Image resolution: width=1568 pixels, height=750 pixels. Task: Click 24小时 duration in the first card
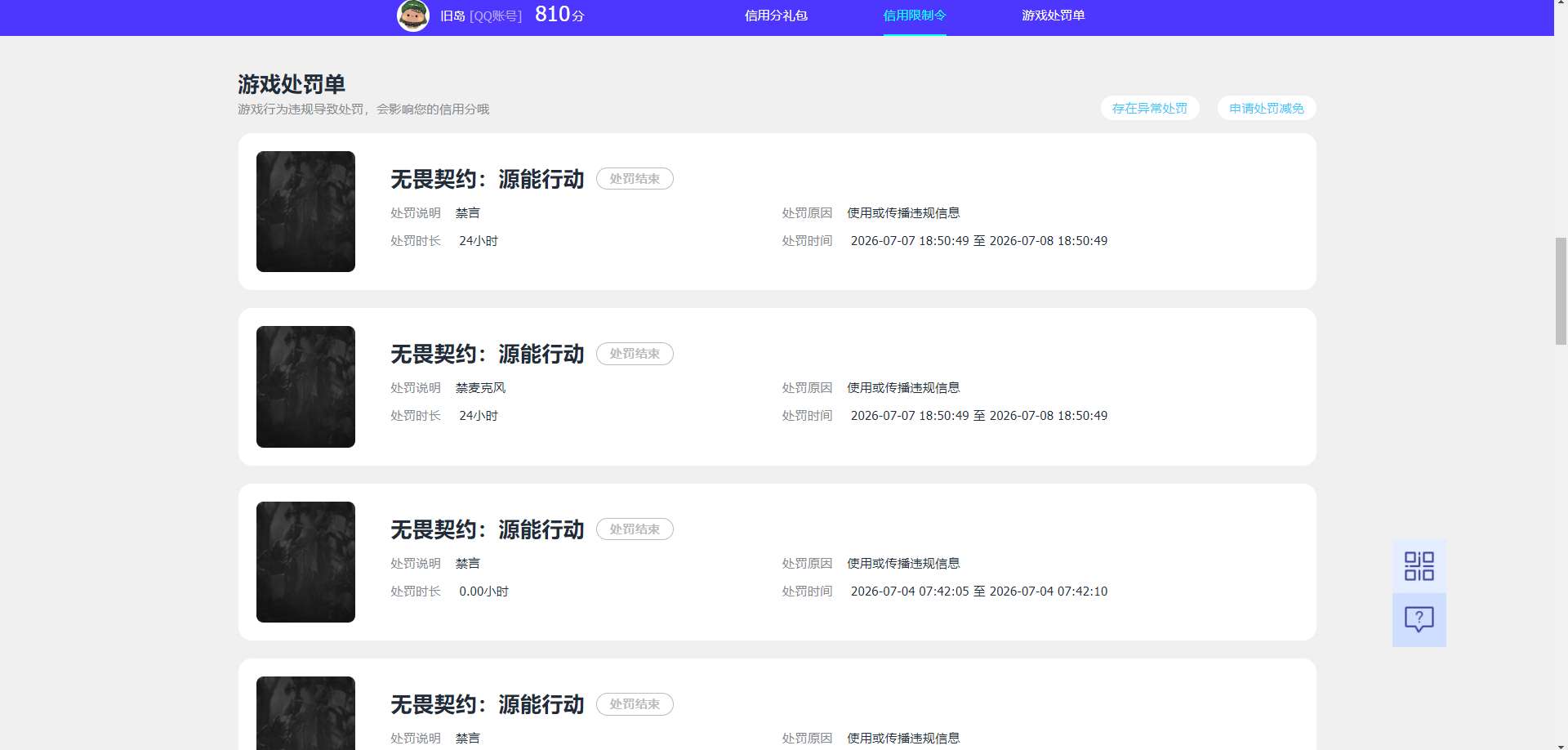pos(479,241)
